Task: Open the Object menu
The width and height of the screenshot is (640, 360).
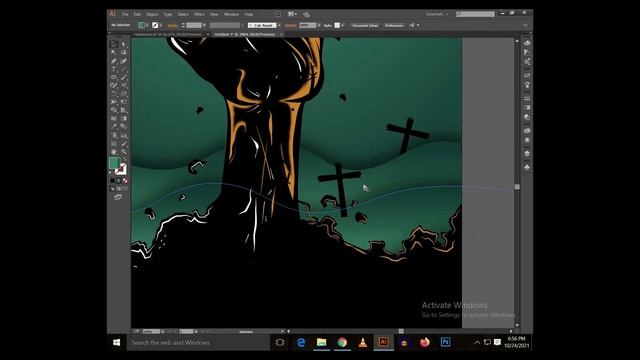Action: tap(152, 14)
